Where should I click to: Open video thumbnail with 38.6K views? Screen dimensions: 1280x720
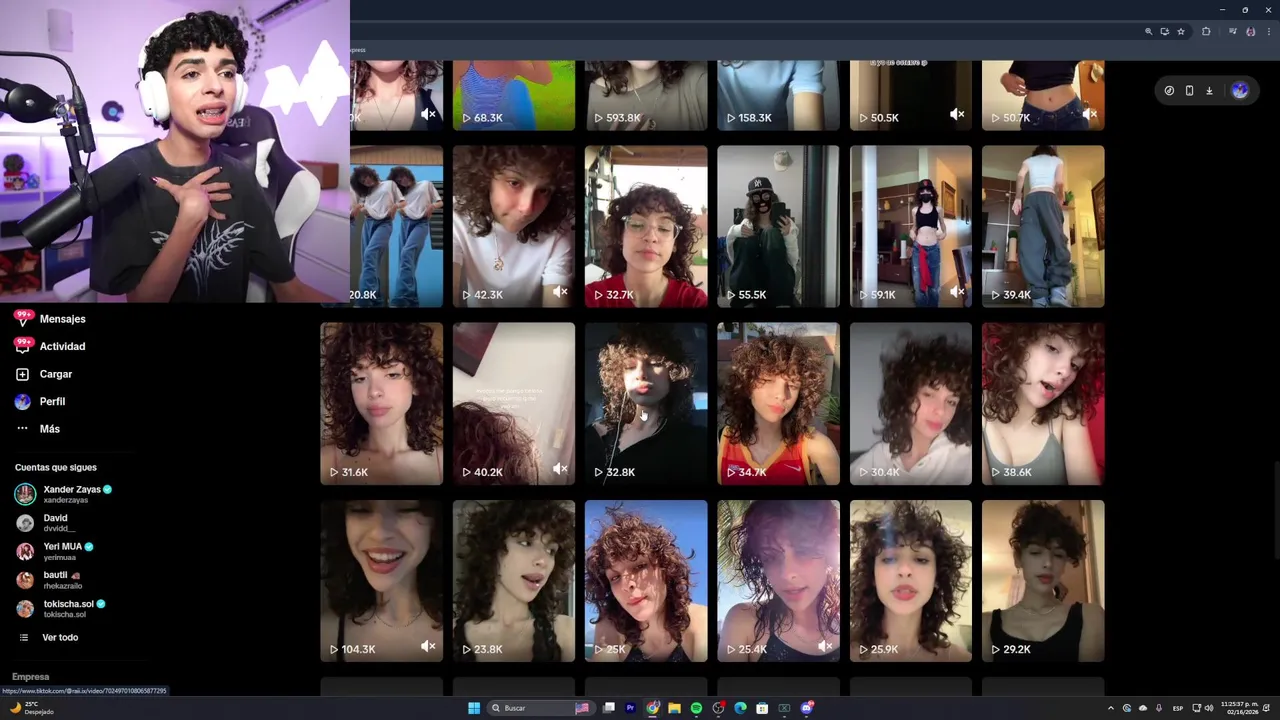pyautogui.click(x=1043, y=403)
